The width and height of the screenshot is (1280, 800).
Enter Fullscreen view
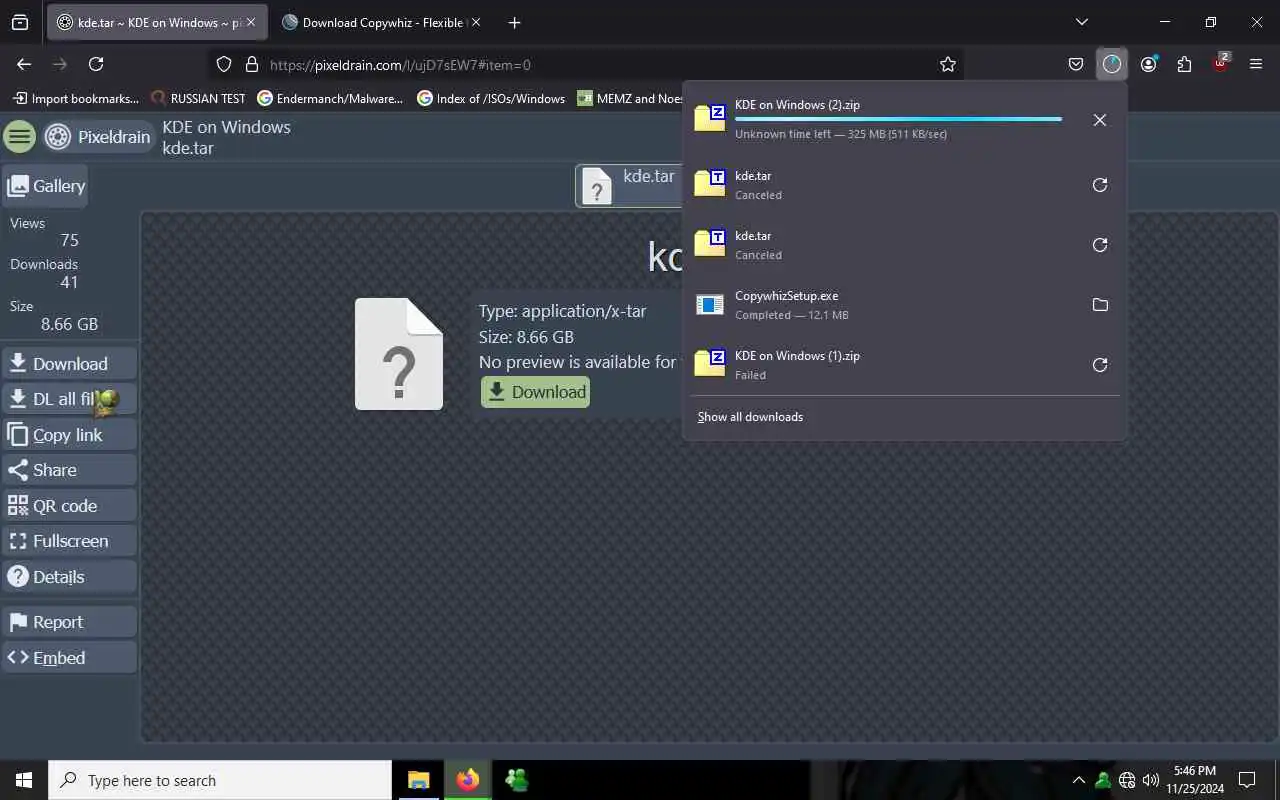[69, 541]
